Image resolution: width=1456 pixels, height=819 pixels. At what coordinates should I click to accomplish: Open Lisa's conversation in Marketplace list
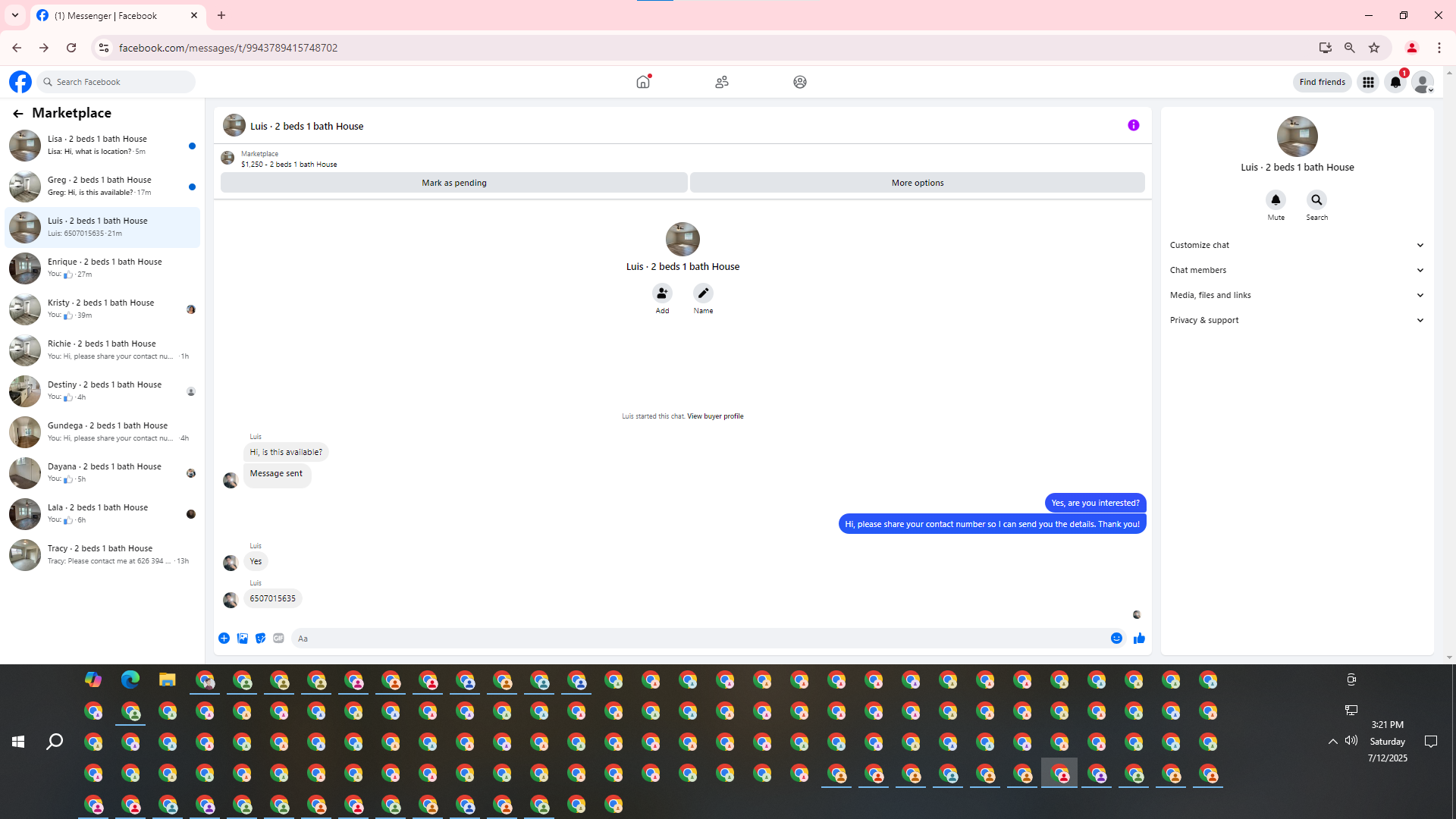pyautogui.click(x=102, y=145)
